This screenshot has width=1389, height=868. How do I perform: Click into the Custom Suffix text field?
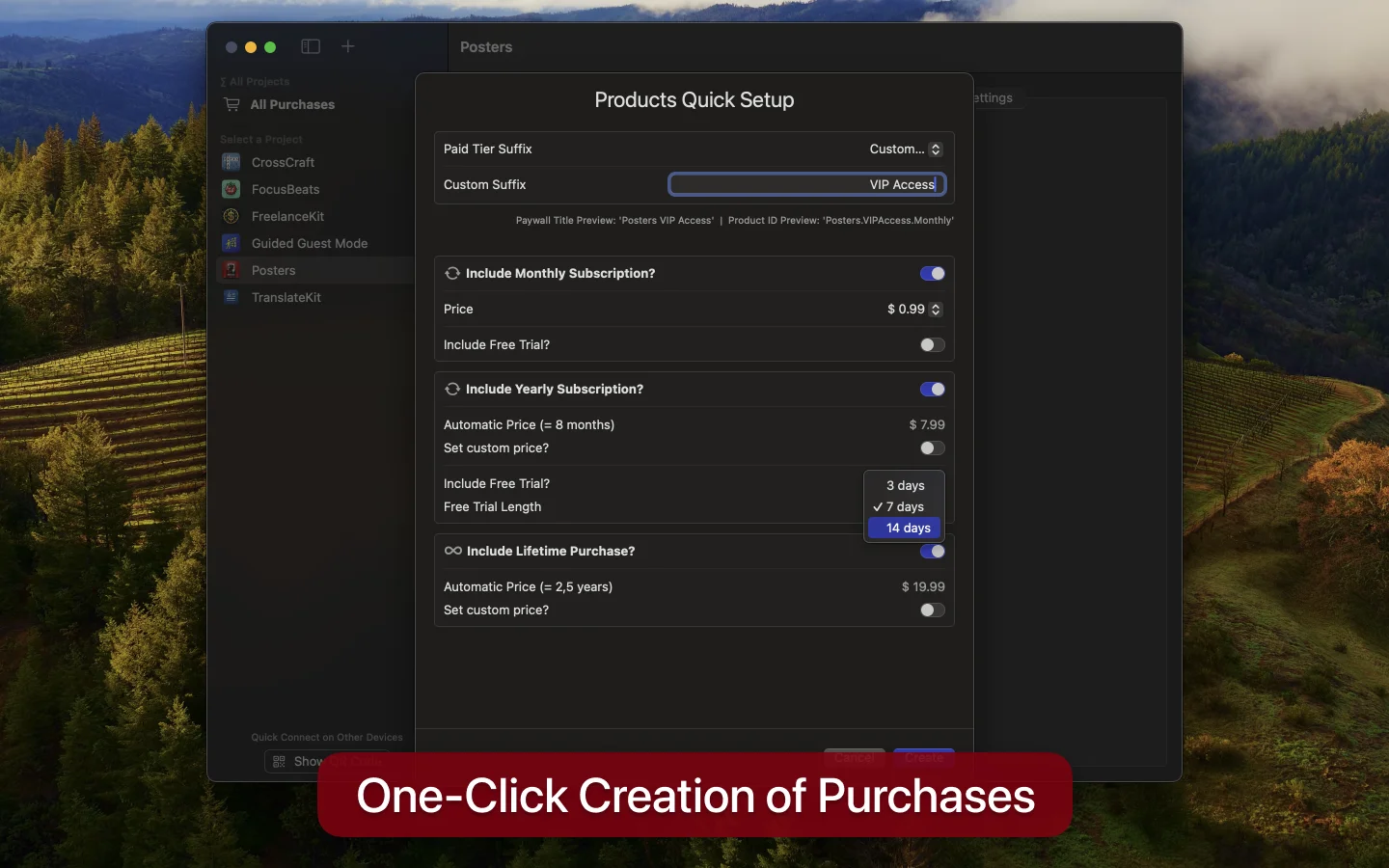pos(806,185)
